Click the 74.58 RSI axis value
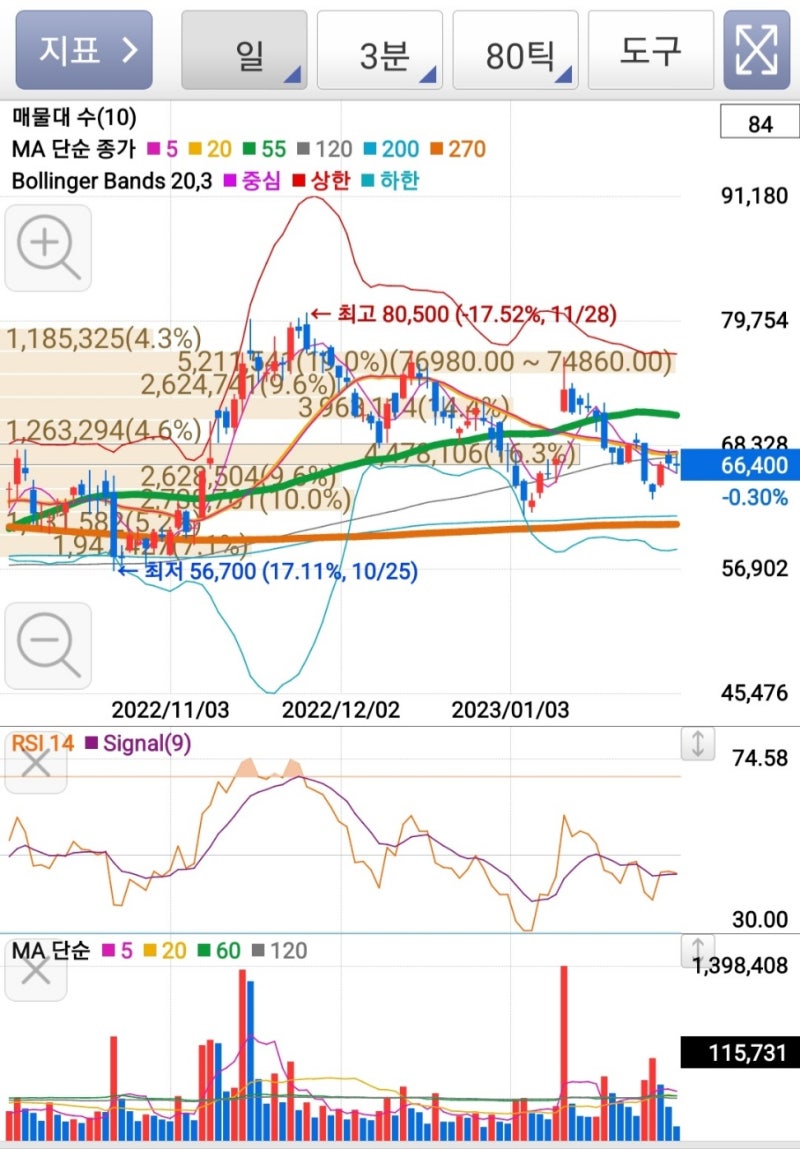The height and width of the screenshot is (1149, 800). point(760,758)
